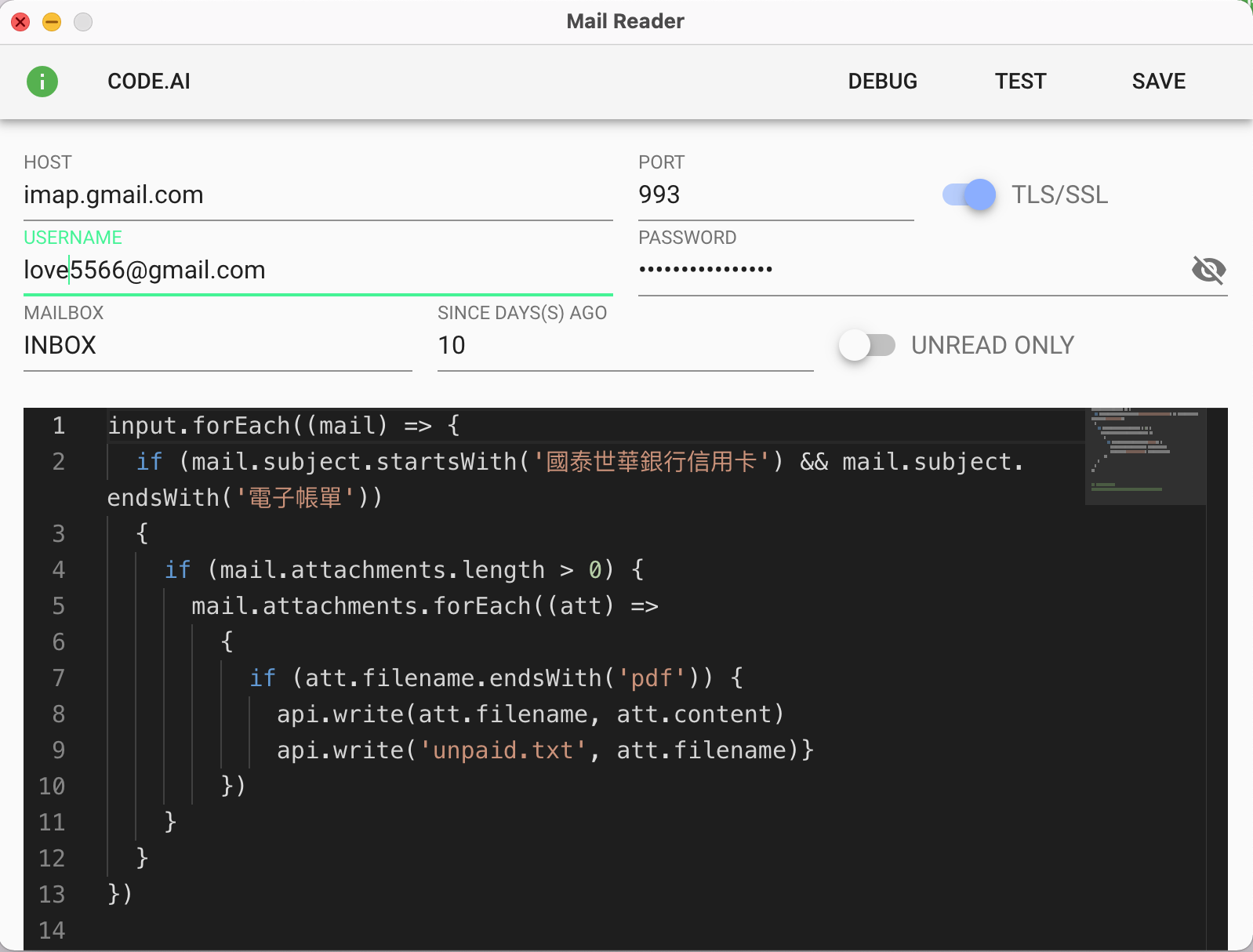Click line number 7 in gutter
The image size is (1253, 952).
coord(59,678)
